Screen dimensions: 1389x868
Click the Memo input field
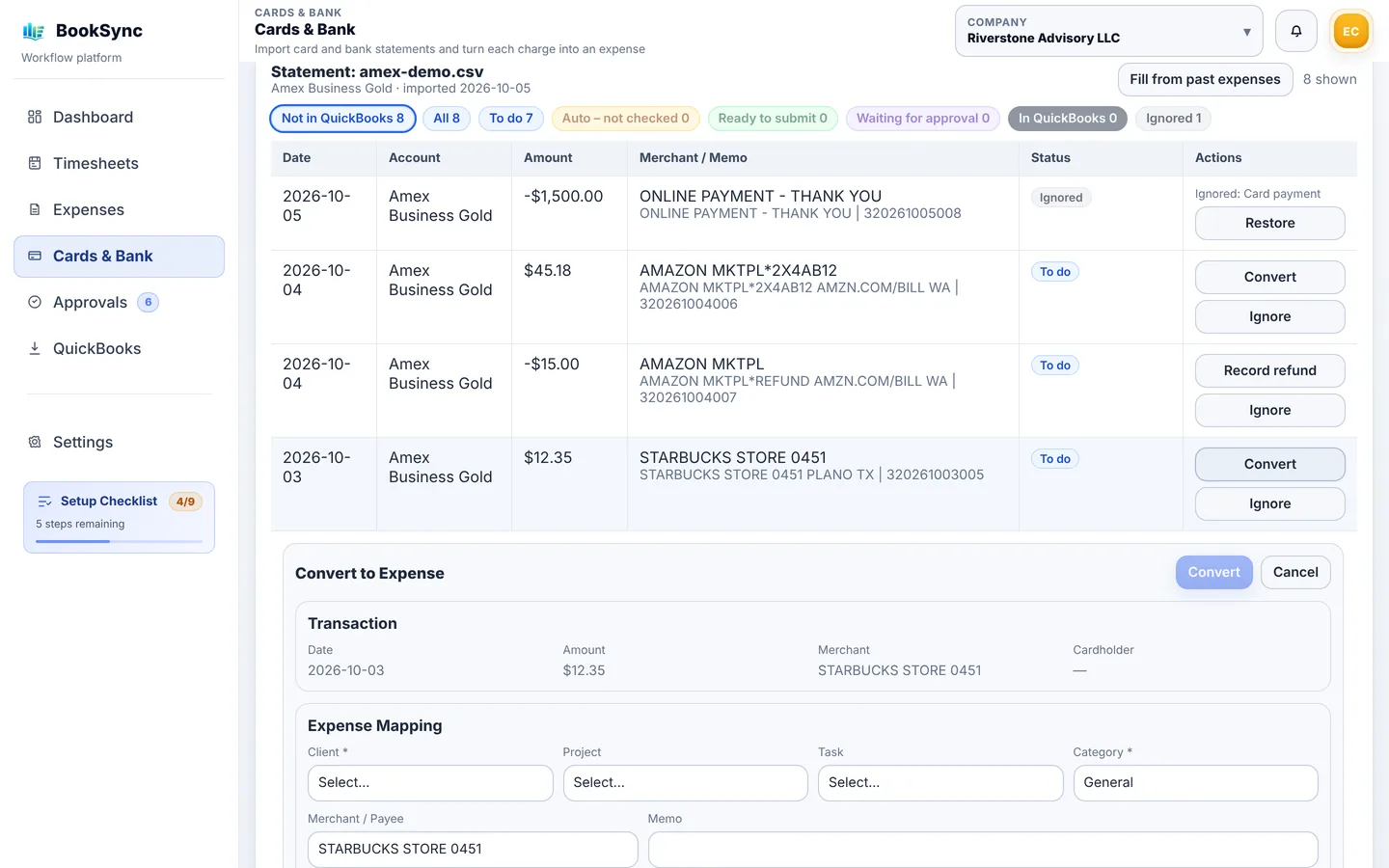point(983,850)
